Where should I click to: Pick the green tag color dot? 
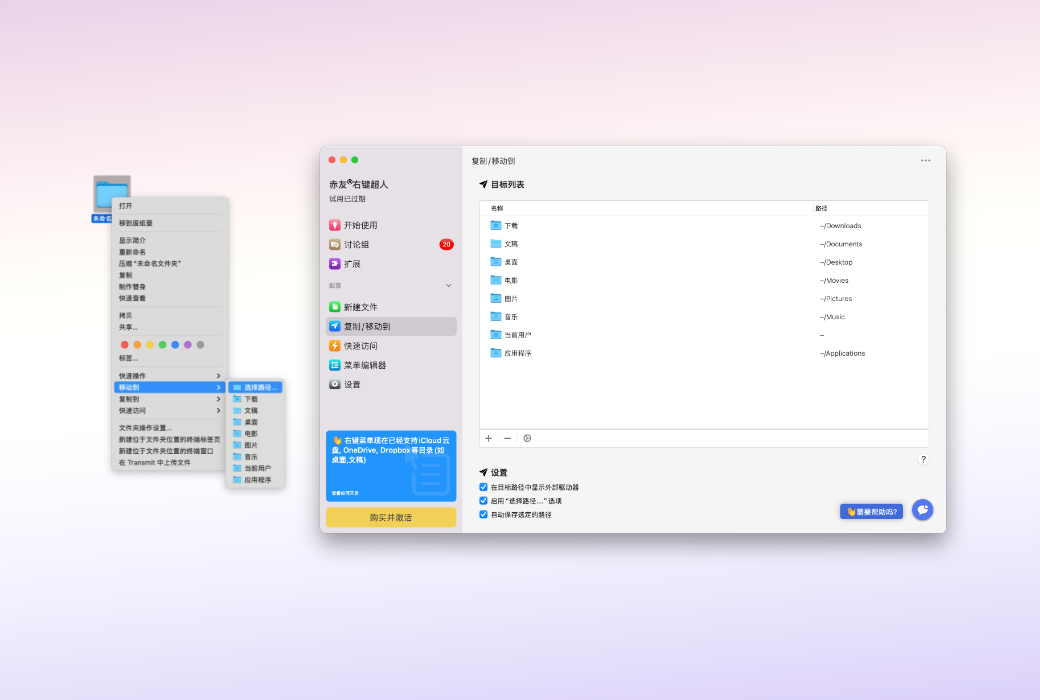tap(162, 345)
